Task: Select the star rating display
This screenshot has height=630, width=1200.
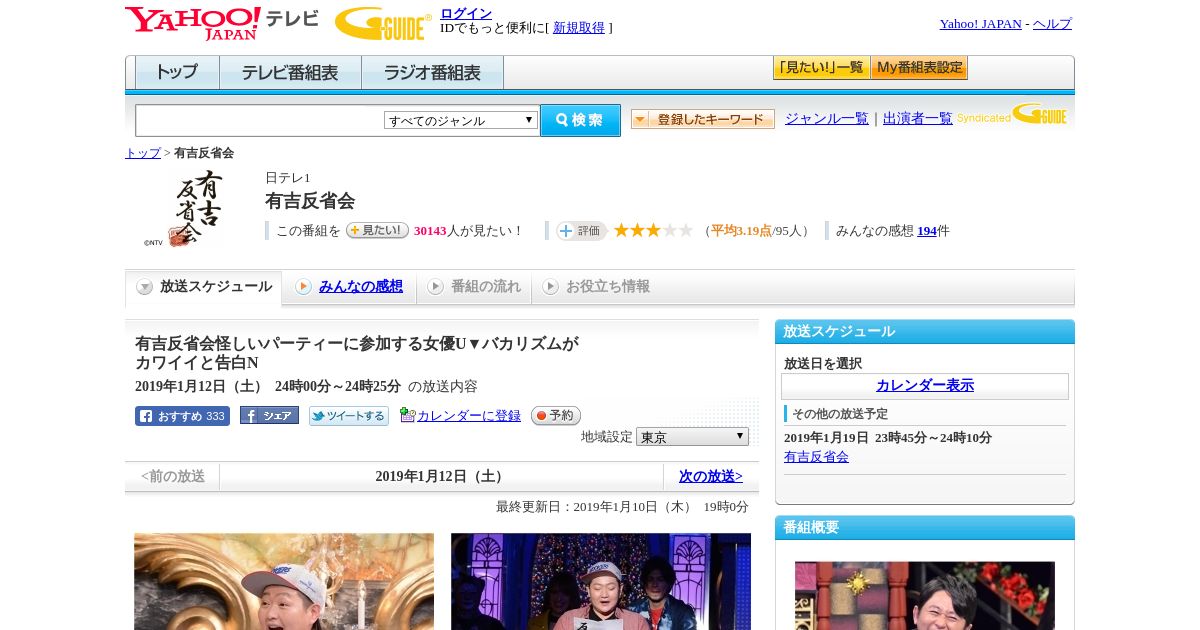Action: click(653, 231)
